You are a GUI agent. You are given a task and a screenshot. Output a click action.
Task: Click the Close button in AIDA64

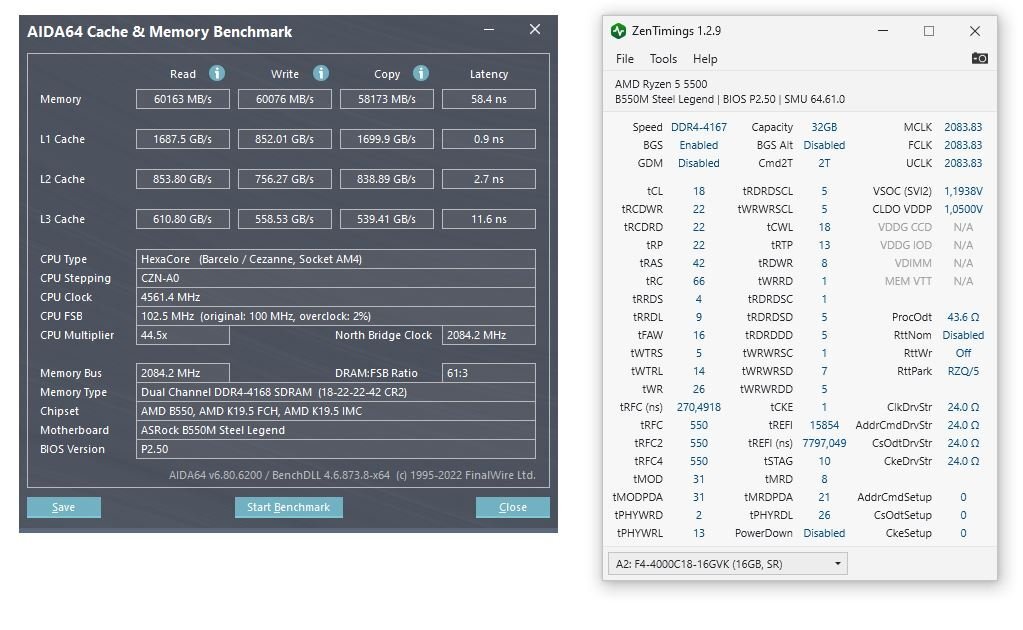(512, 507)
